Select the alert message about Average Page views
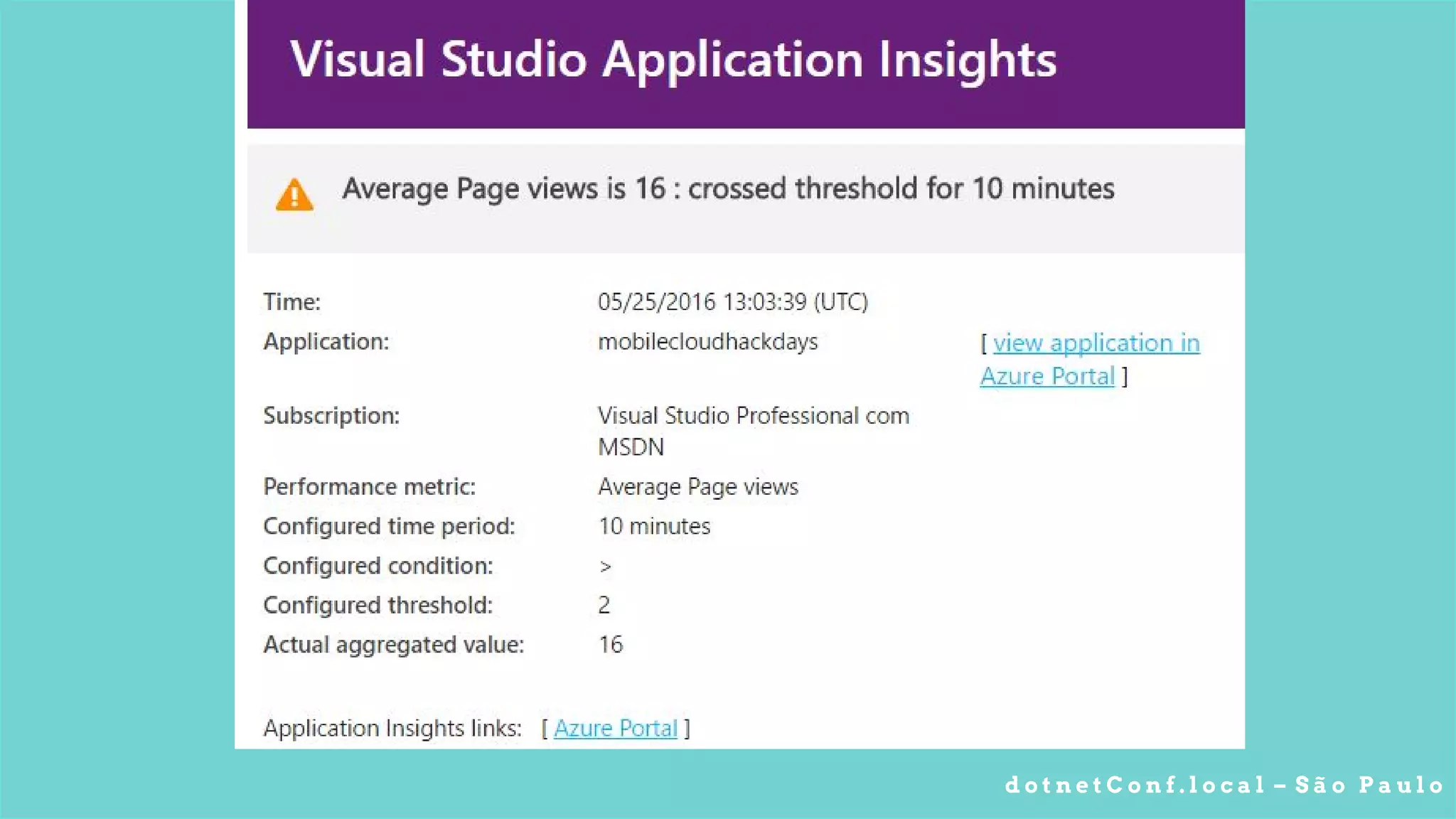 [x=728, y=188]
